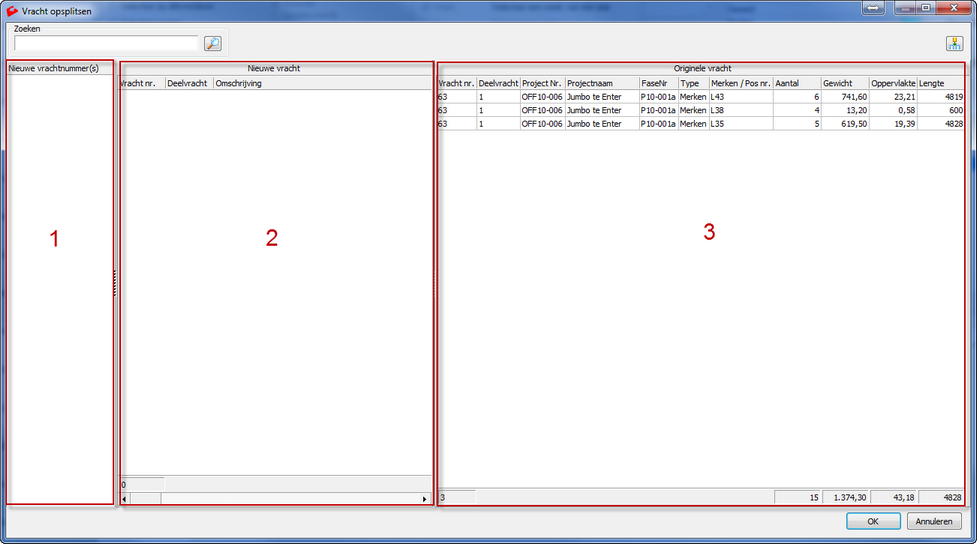977x544 pixels.
Task: Select the row with mark L38
Action: (739, 110)
